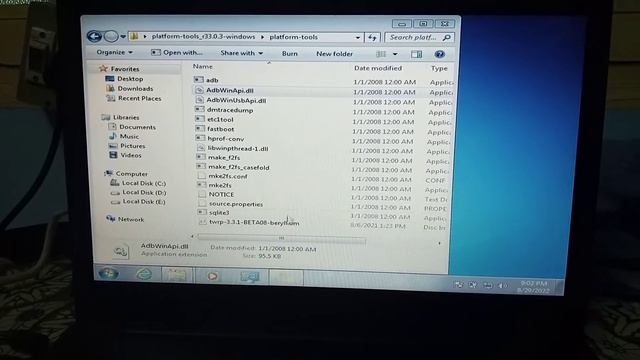Image resolution: width=640 pixels, height=360 pixels.
Task: Select the make_f2fs file icon
Action: coord(201,157)
